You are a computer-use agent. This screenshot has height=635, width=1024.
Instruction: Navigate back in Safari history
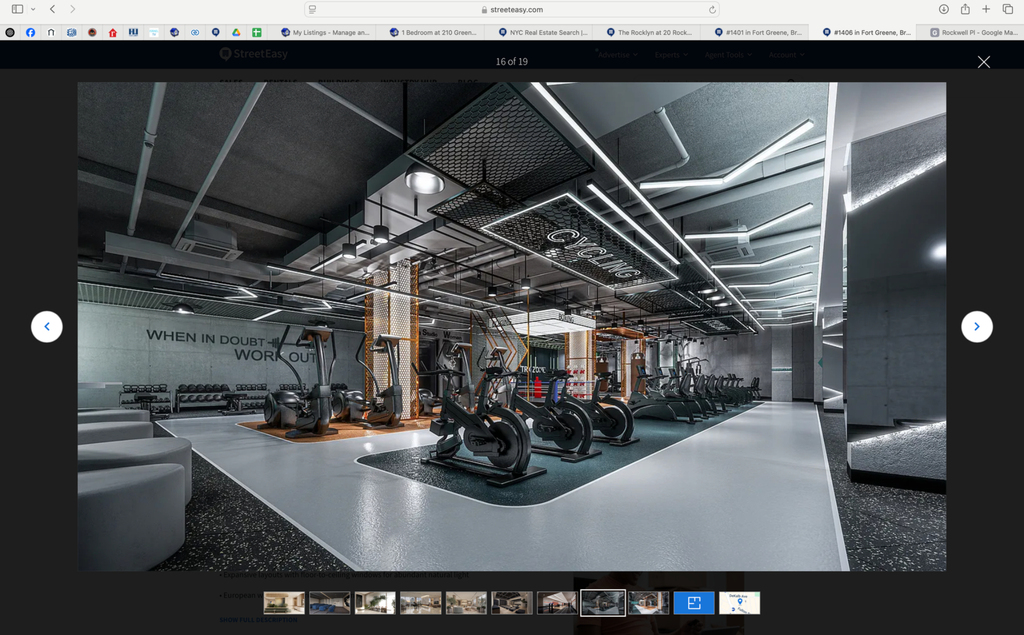(53, 9)
